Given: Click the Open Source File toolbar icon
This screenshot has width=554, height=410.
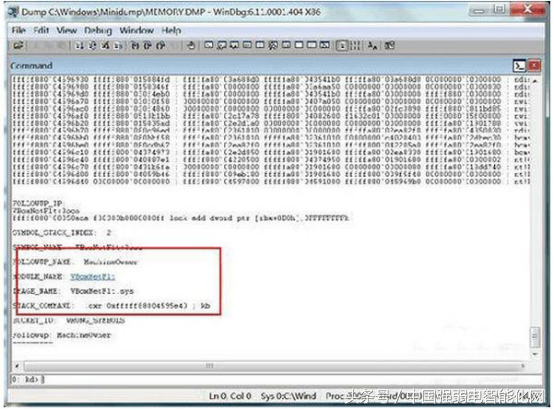Looking at the screenshot, I should pyautogui.click(x=18, y=45).
